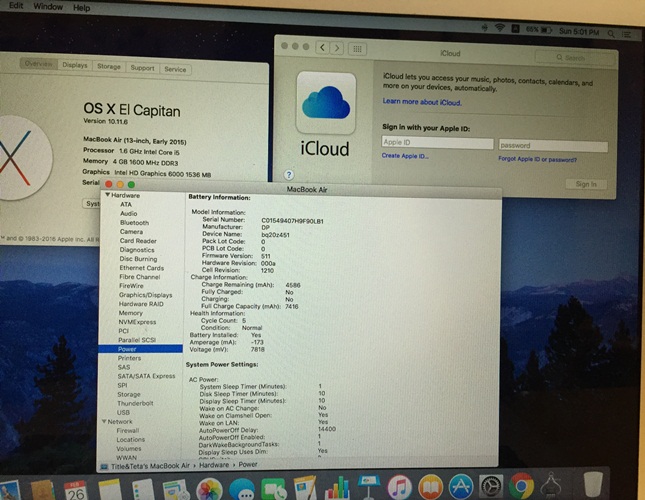Select Camera in the Hardware list
This screenshot has height=500, width=645.
(132, 231)
